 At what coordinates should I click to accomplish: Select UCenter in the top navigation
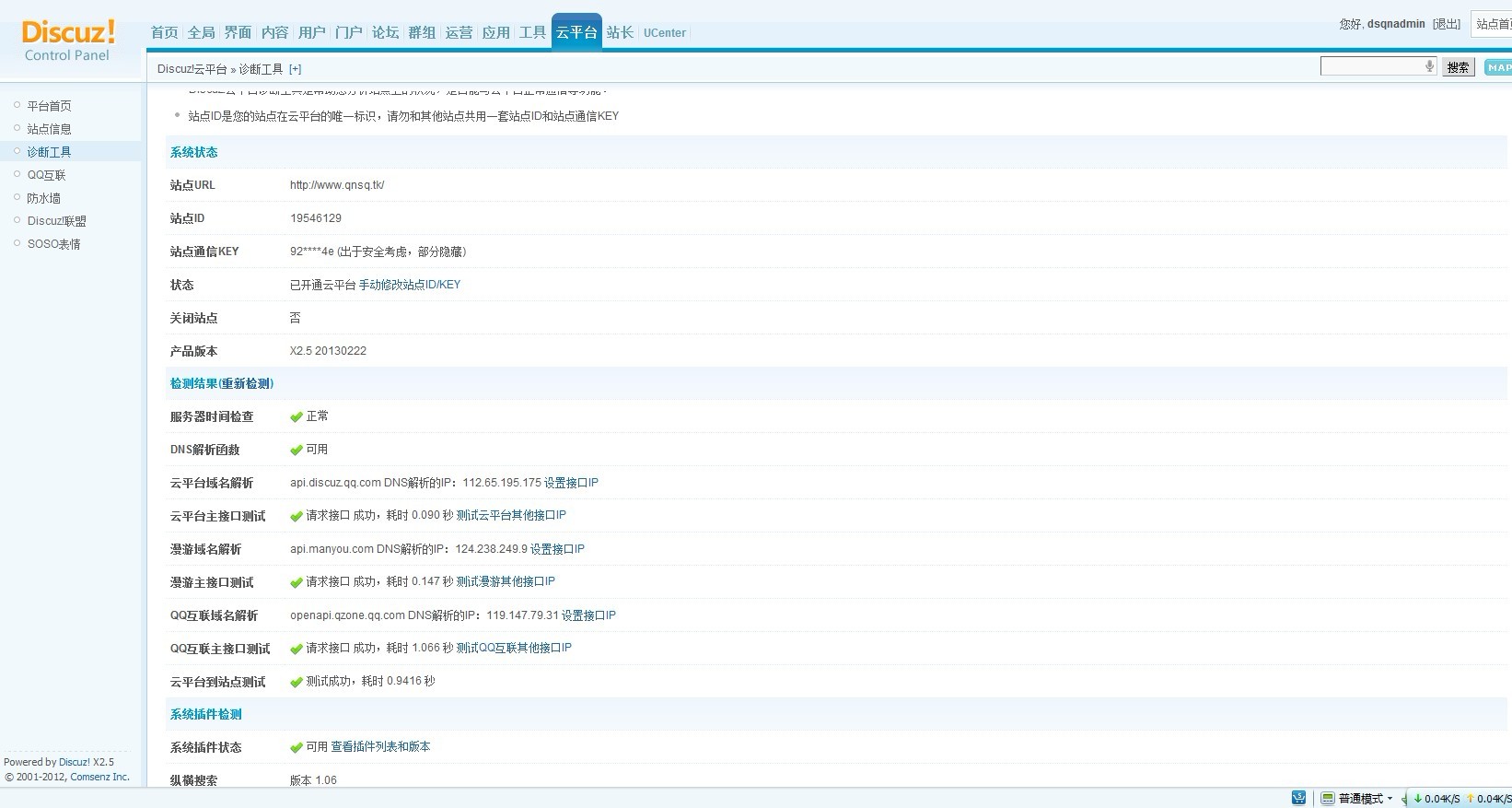(664, 33)
